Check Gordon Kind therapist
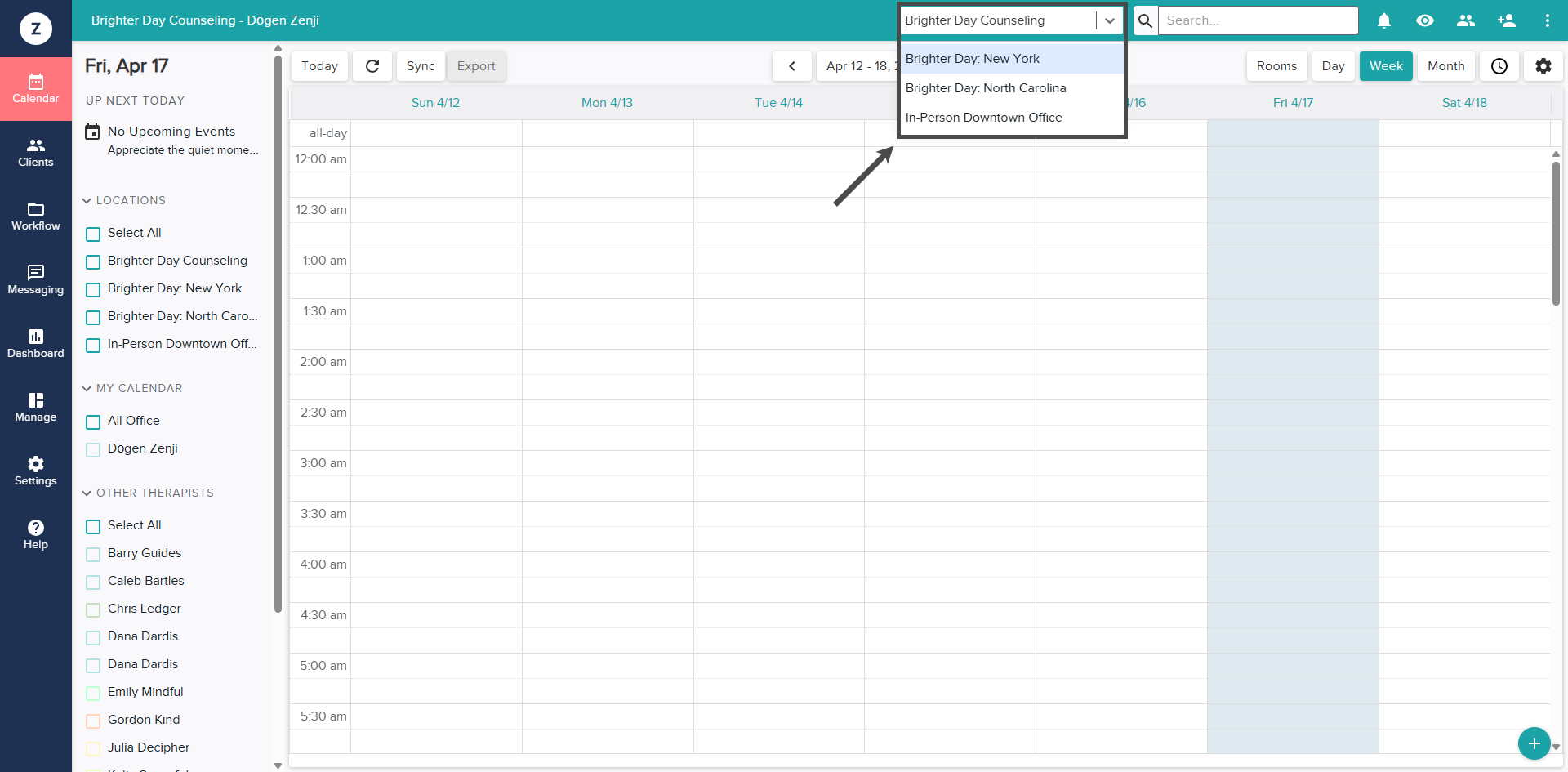The width and height of the screenshot is (1568, 772). point(93,721)
